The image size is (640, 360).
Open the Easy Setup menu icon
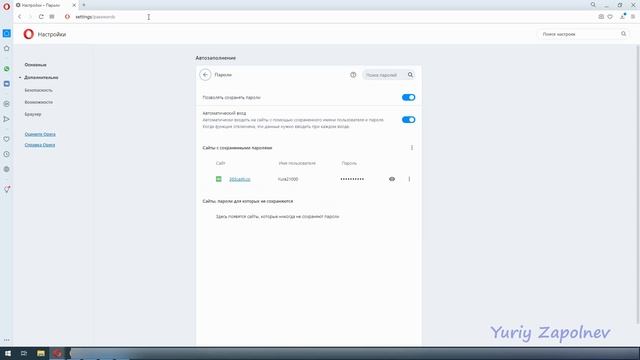(x=633, y=17)
